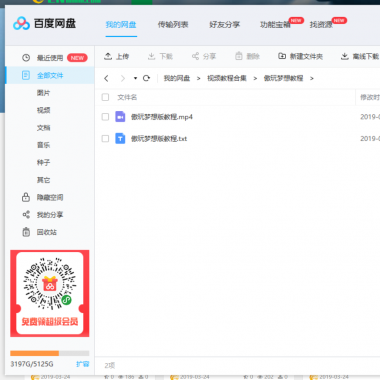Click the 离线下载 button
The width and height of the screenshot is (380, 380).
click(x=360, y=56)
